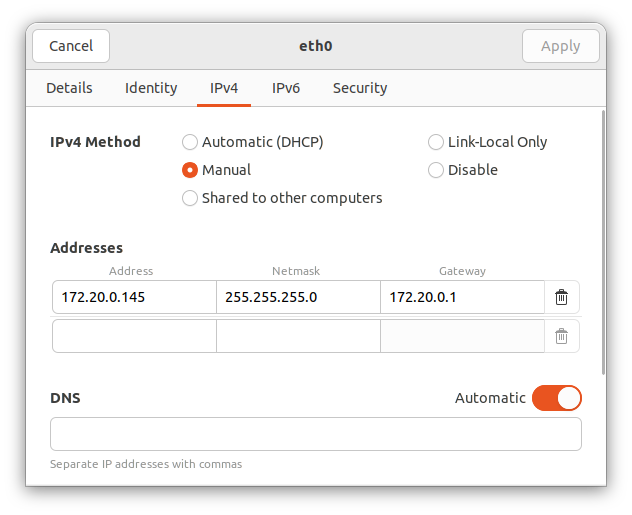Viewport: 632px width, 515px height.
Task: Toggle the Automatic DNS switch
Action: click(x=557, y=398)
